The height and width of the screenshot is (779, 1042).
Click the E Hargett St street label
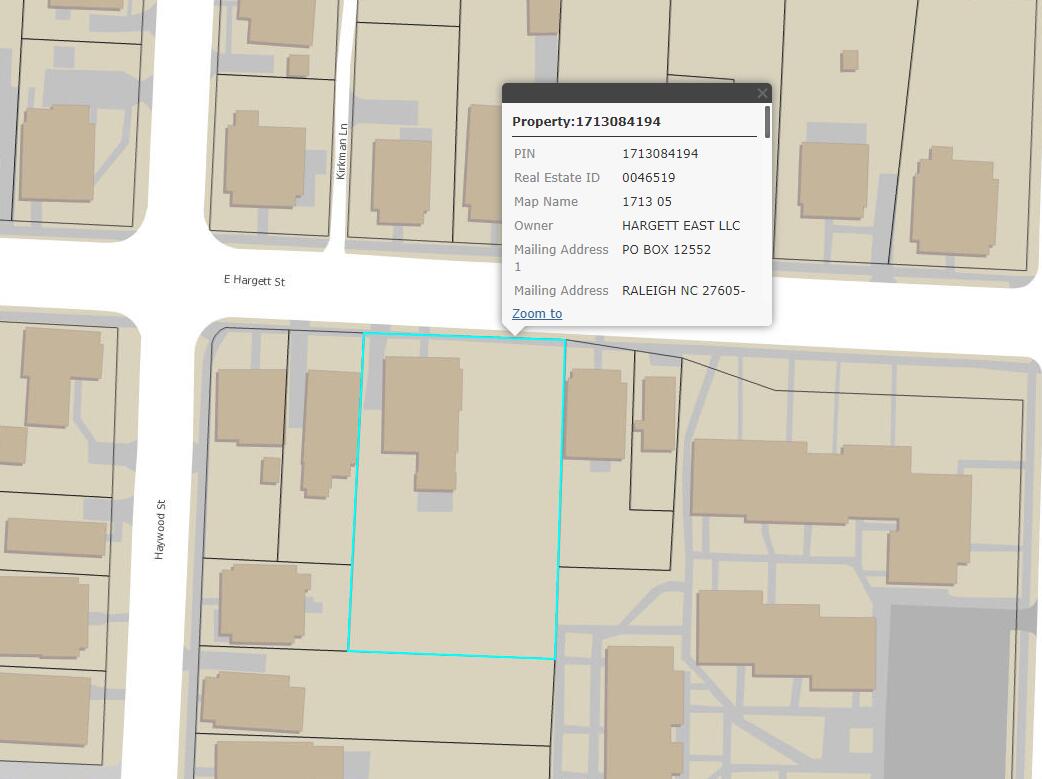(254, 281)
